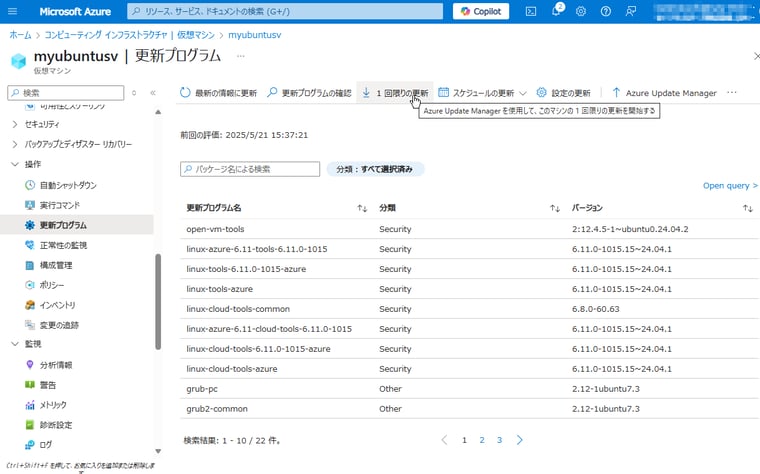
Task: Focus the top resource search box
Action: pos(285,11)
